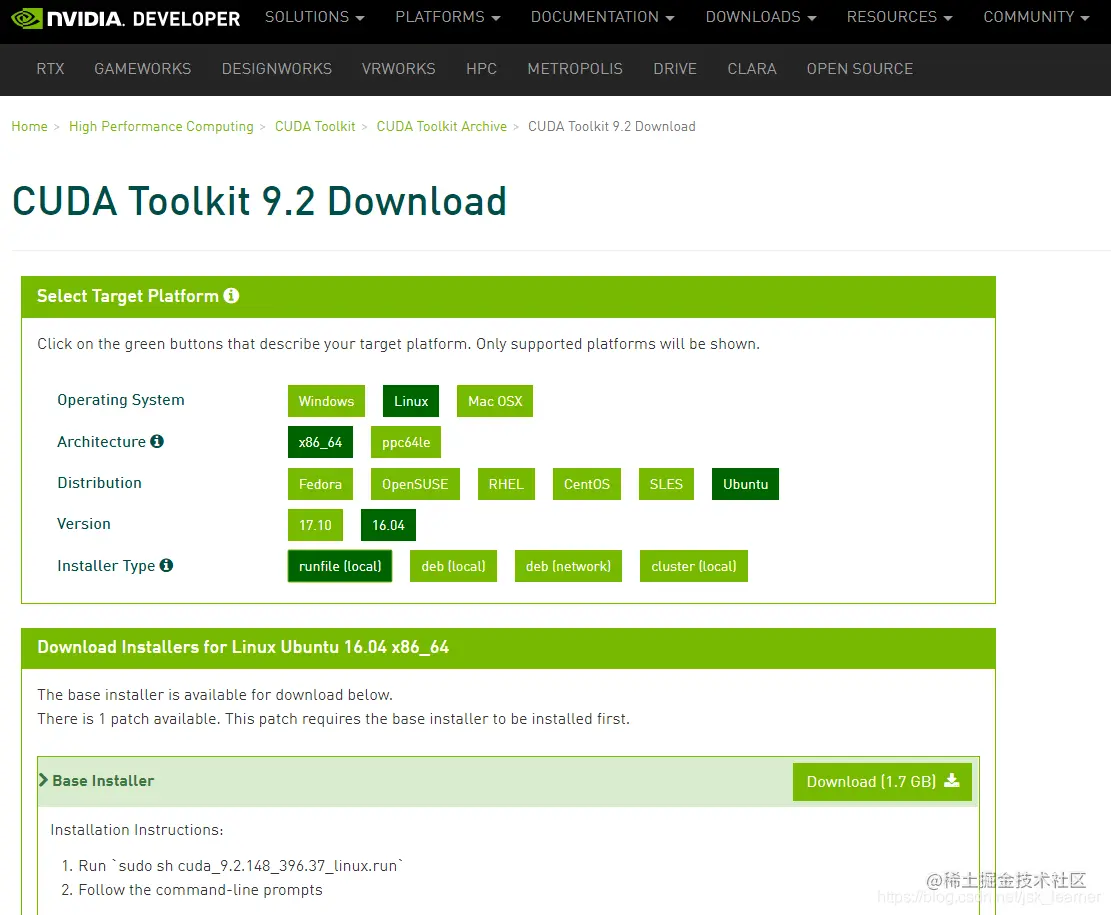
Task: Select deb (network) installer type
Action: tap(568, 566)
